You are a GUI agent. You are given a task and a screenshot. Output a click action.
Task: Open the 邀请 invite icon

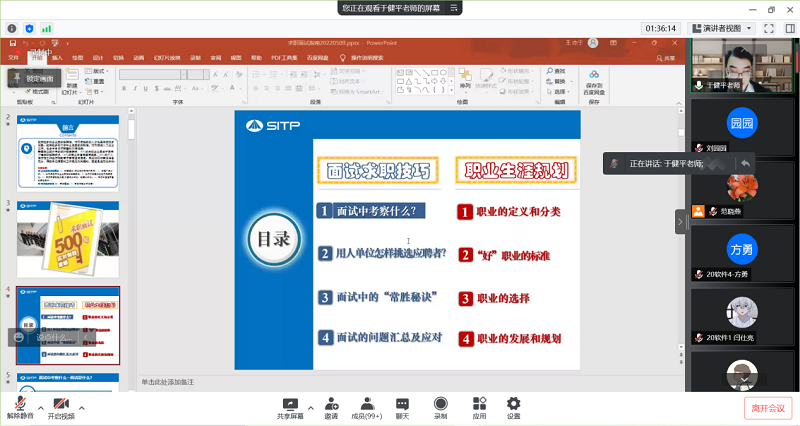tap(330, 406)
